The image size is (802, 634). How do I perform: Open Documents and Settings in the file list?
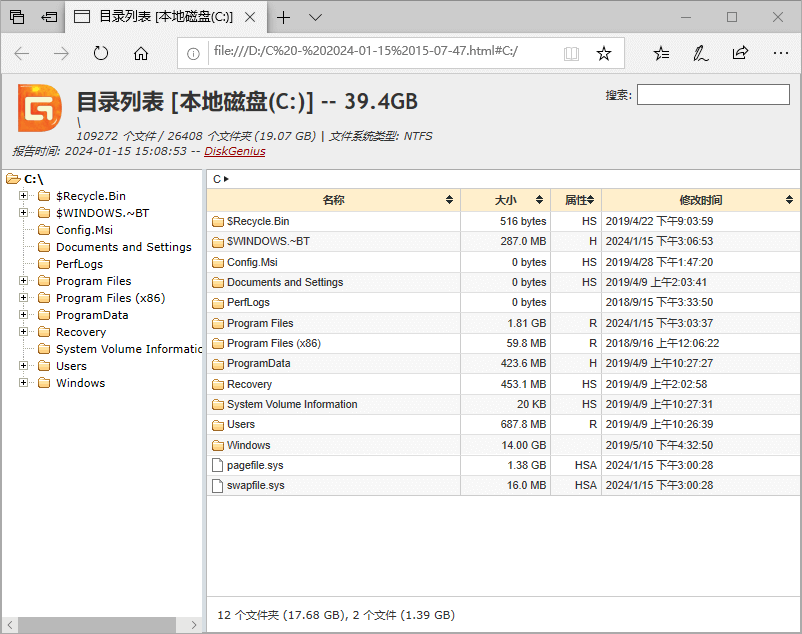coord(285,282)
